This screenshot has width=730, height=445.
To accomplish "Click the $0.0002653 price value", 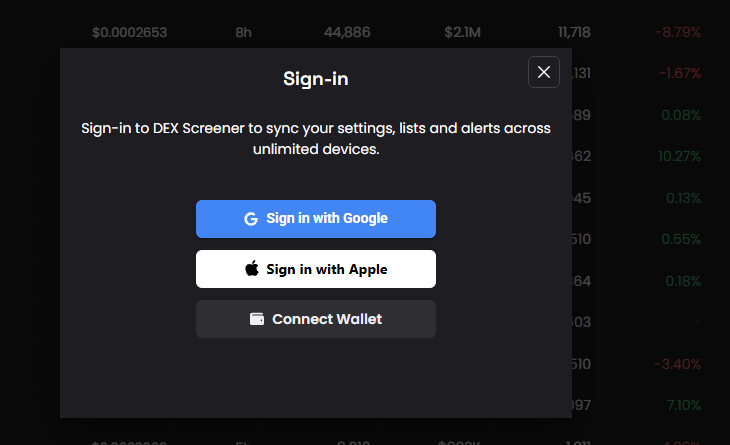I will pos(129,33).
